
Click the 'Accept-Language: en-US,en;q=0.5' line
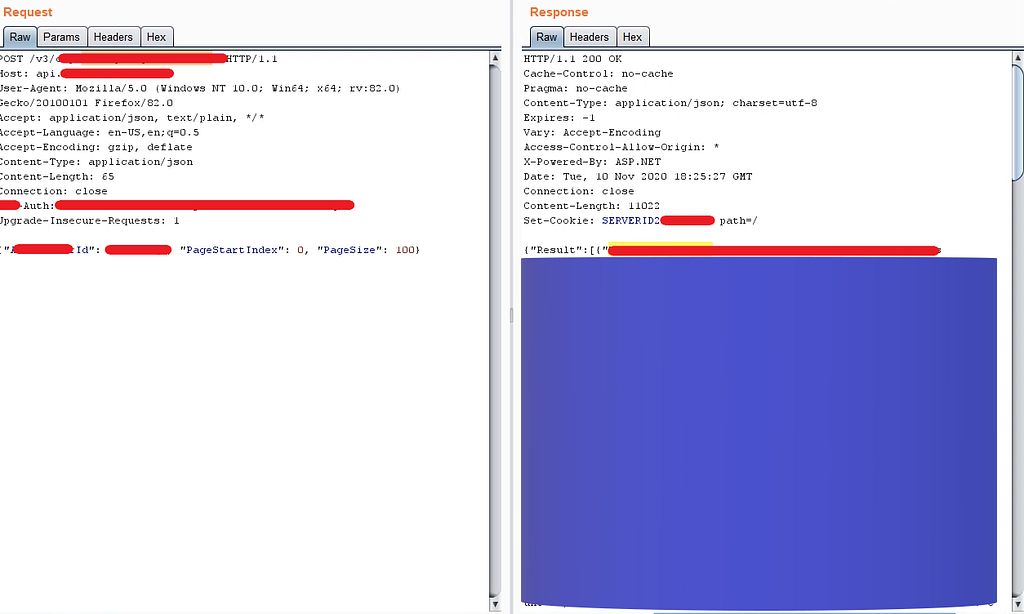coord(99,132)
